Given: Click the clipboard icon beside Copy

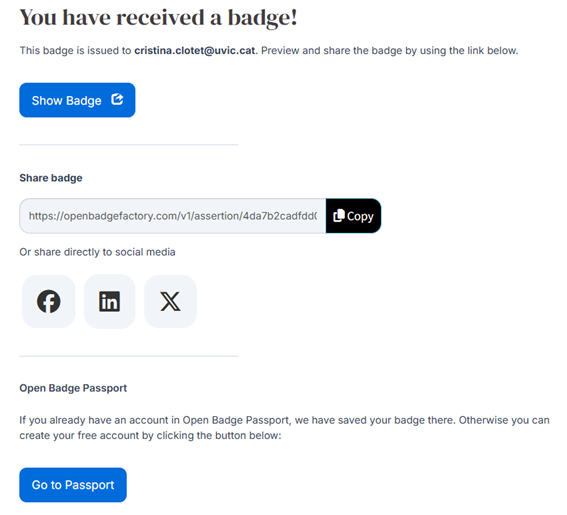Looking at the screenshot, I should click(x=339, y=216).
